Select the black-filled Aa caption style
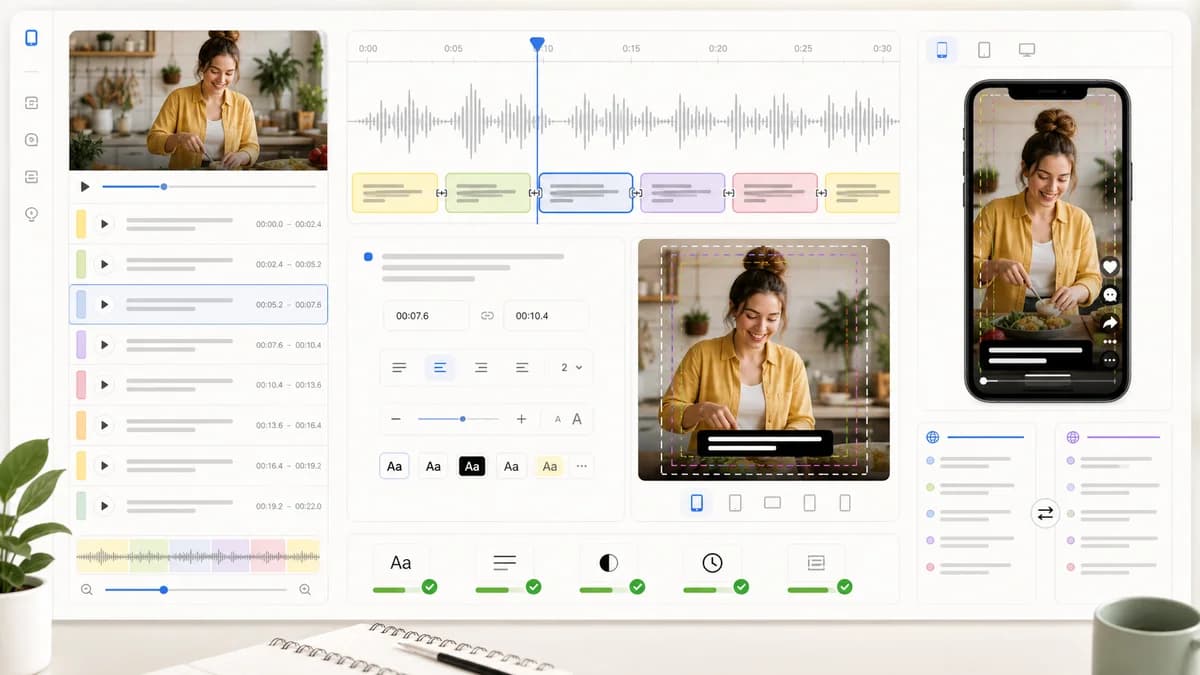1200x675 pixels. (x=472, y=466)
